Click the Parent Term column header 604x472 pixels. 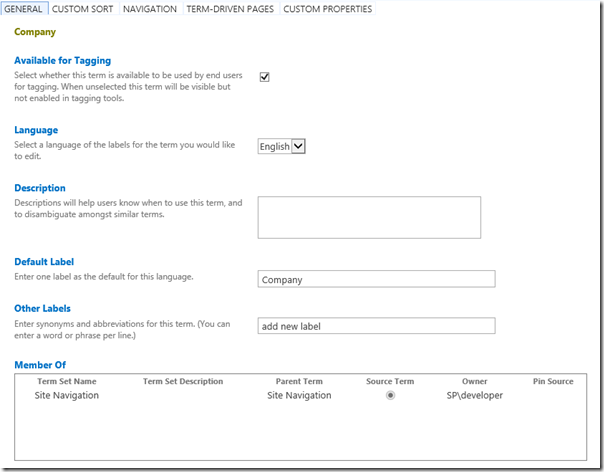click(299, 381)
